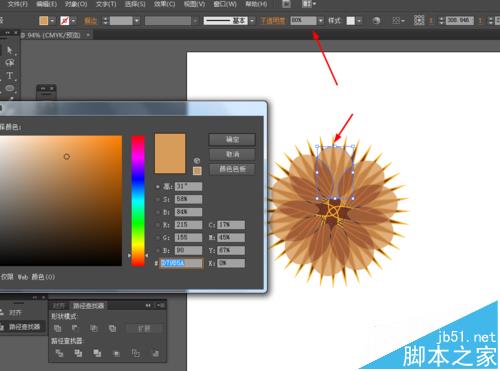Select the H (hue) radio button
The image size is (500, 371).
coord(158,187)
